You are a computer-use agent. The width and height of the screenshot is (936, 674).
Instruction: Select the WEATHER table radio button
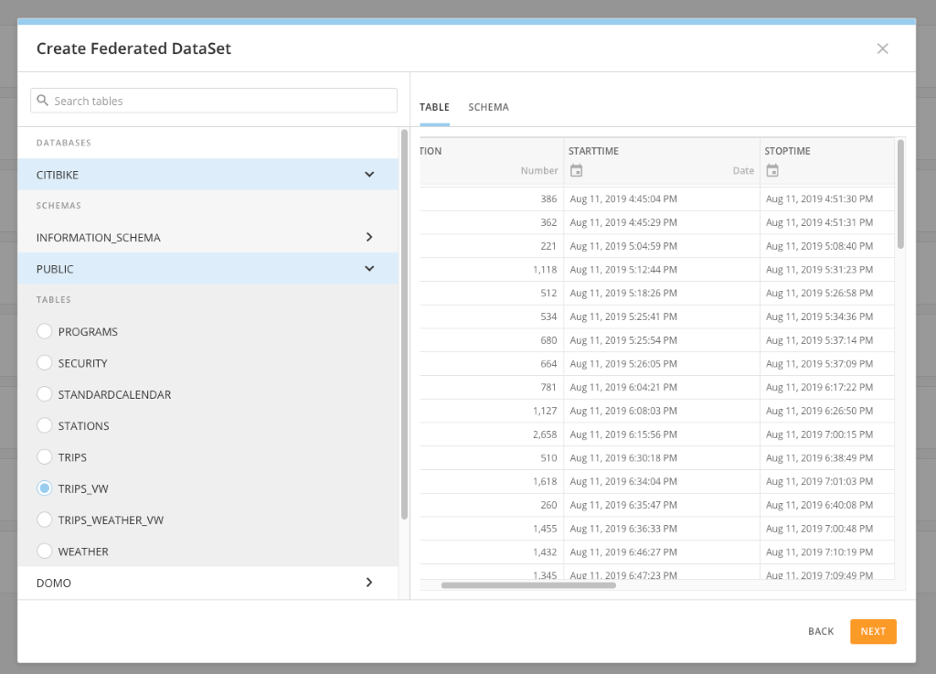coord(45,551)
